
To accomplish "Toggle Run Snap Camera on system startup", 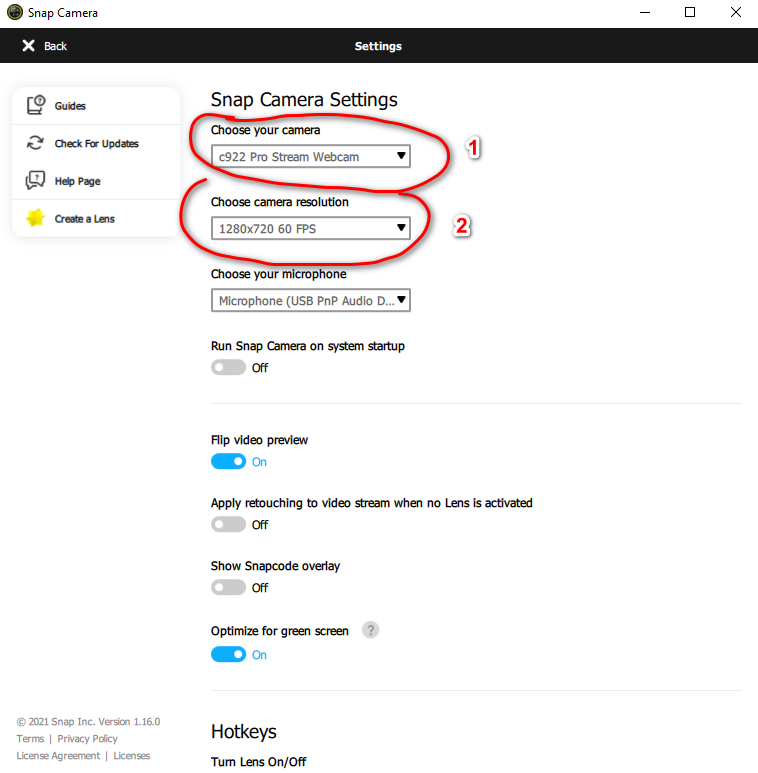I will (228, 367).
